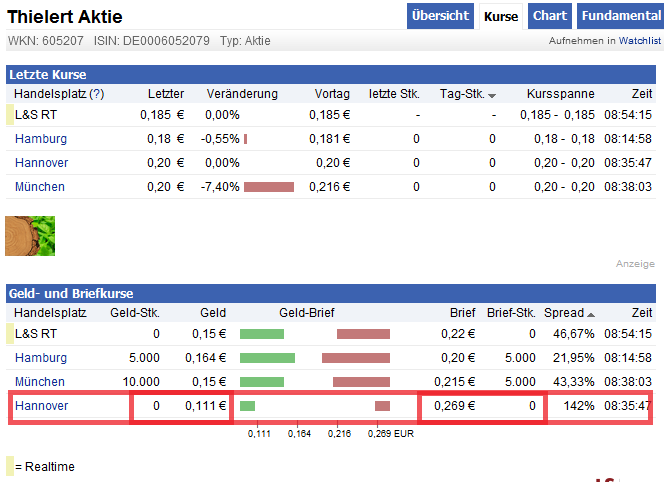
Task: Open Hannover in Letzte Kurse table
Action: click(x=42, y=163)
